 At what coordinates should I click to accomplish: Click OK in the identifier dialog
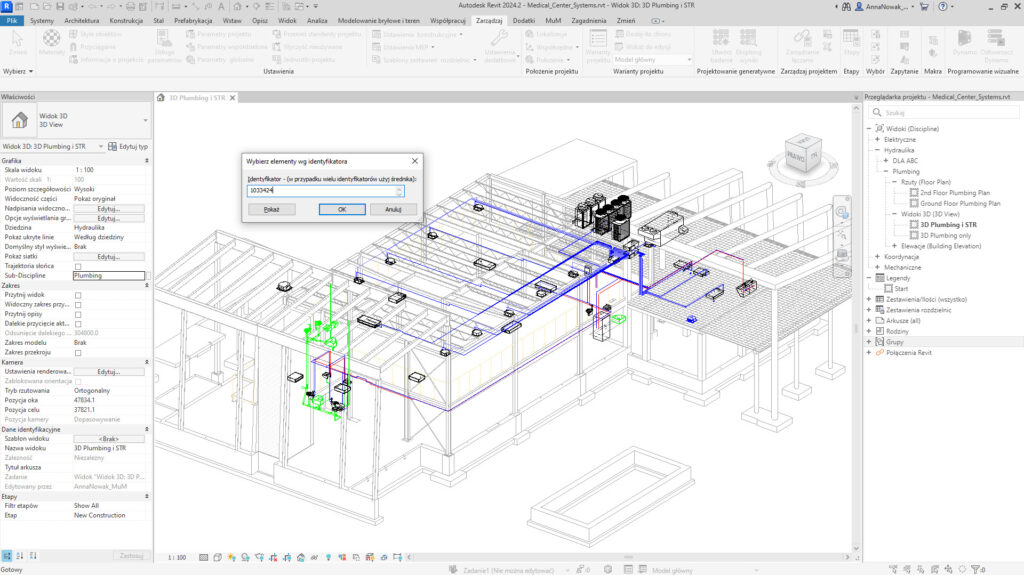[341, 210]
